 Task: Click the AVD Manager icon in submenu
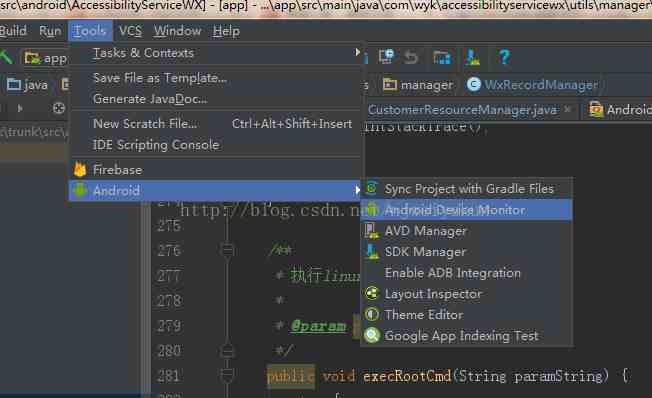[x=372, y=230]
